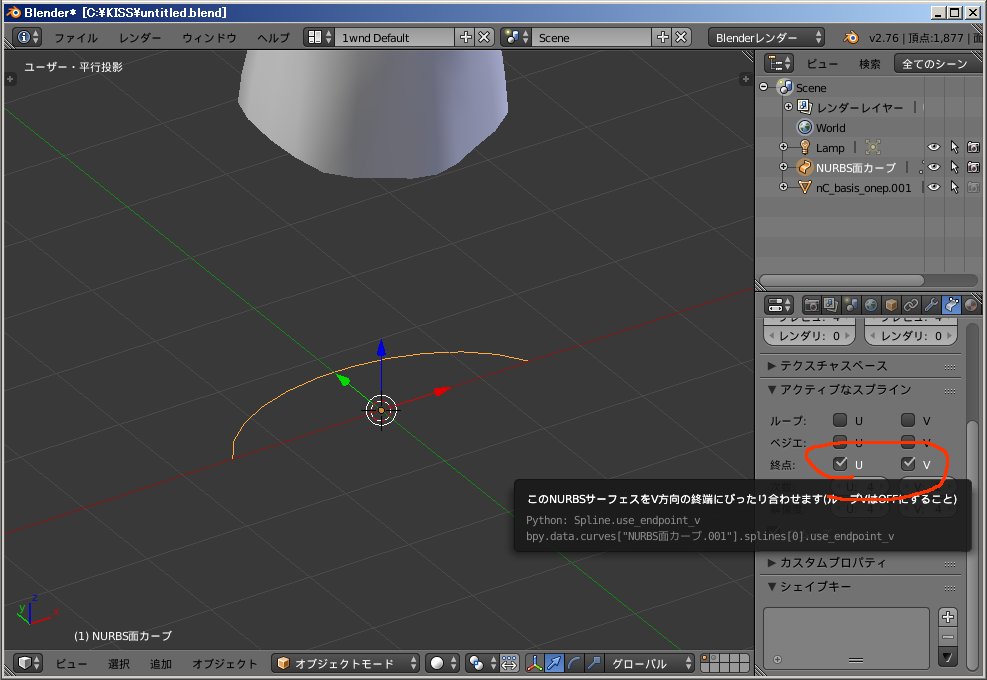Screen dimensions: 987x680
Task: Hide nC_basis_onep.001 using its eye icon
Action: tap(934, 188)
